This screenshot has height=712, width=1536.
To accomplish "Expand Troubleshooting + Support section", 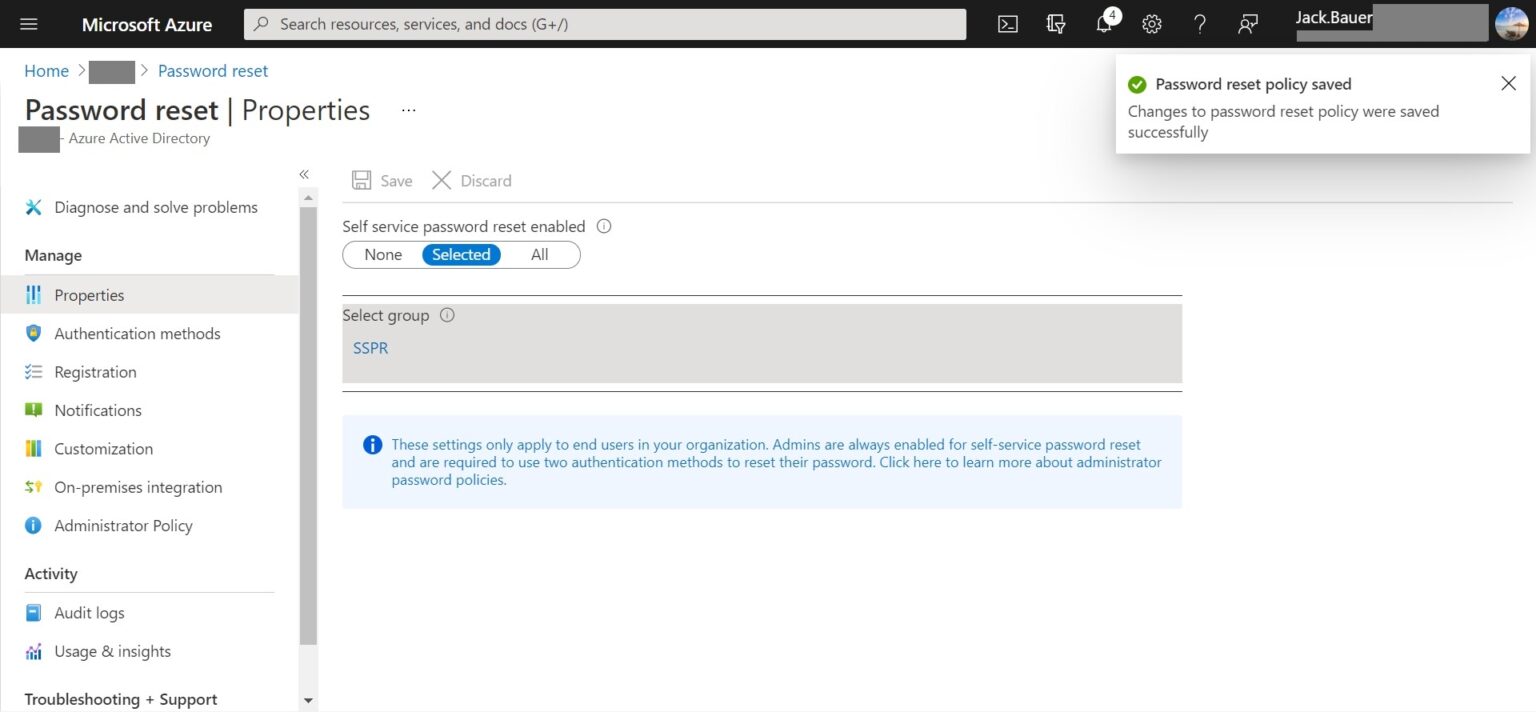I will tap(120, 698).
